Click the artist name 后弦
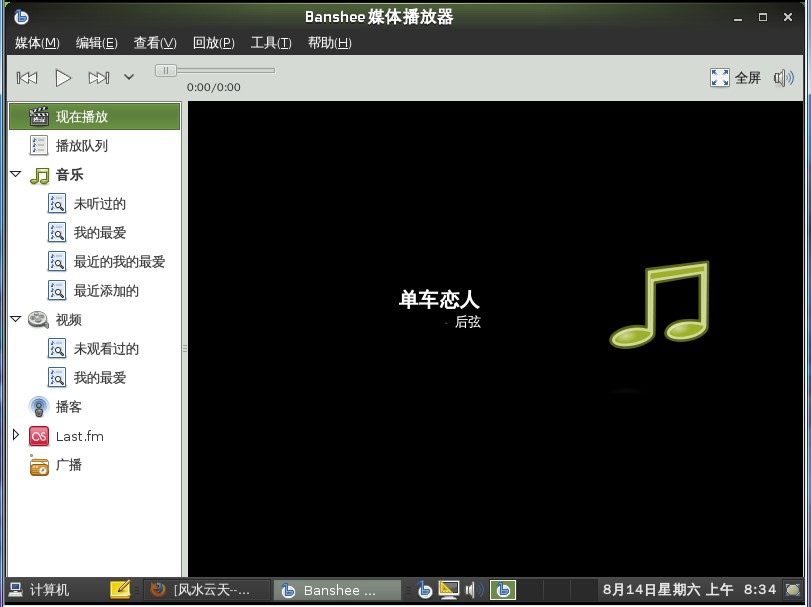This screenshot has width=811, height=607. [x=468, y=322]
